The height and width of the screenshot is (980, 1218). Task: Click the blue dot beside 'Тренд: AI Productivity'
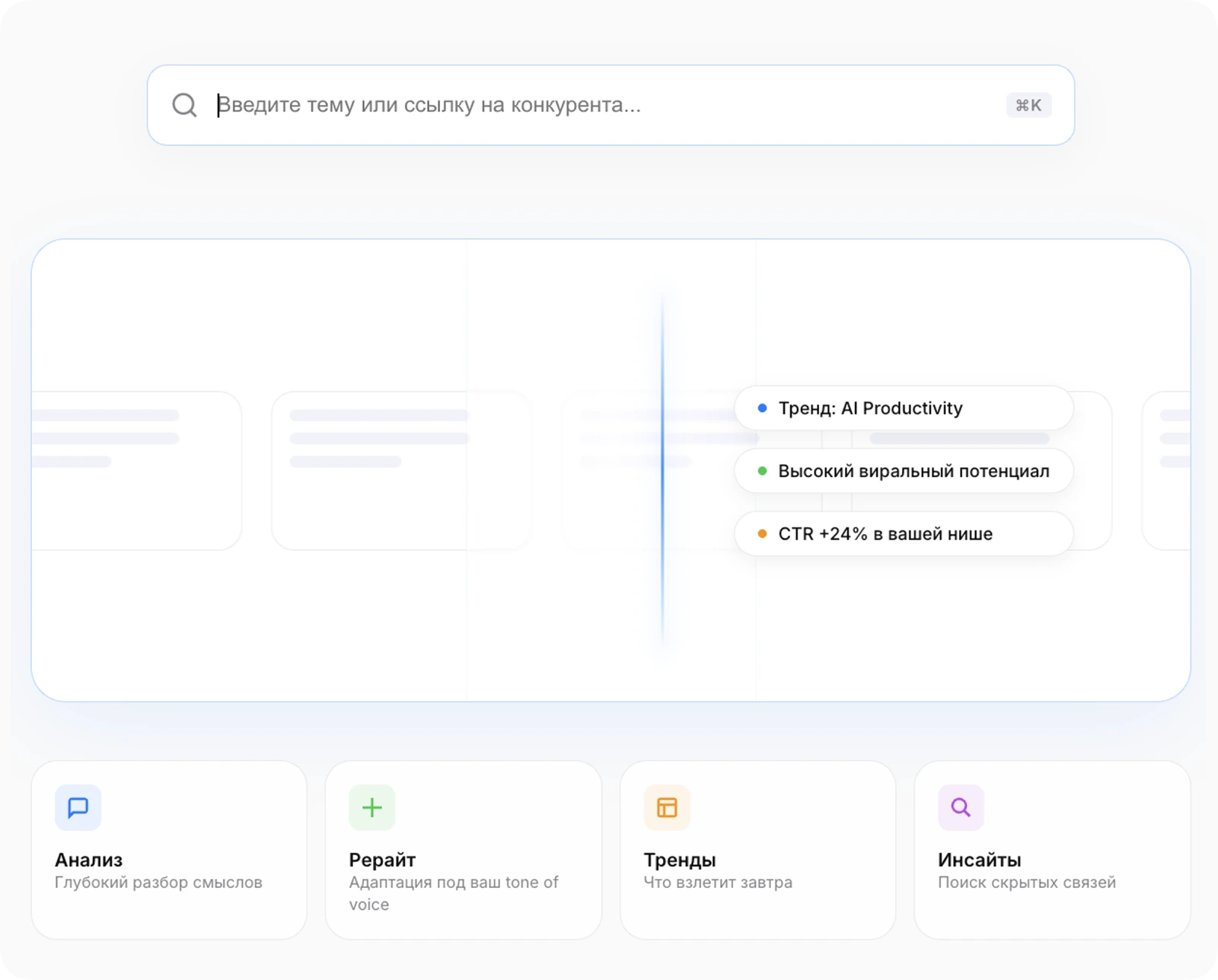click(x=762, y=408)
